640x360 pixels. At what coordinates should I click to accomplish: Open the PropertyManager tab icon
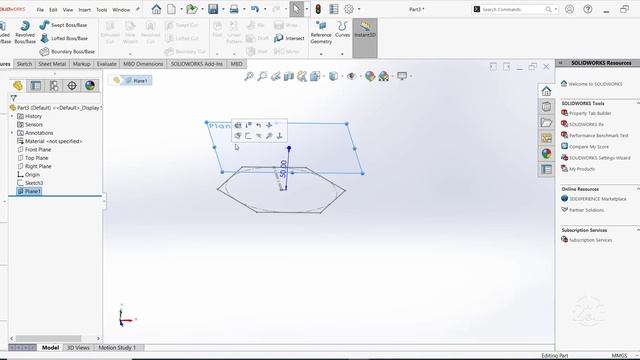(x=36, y=85)
